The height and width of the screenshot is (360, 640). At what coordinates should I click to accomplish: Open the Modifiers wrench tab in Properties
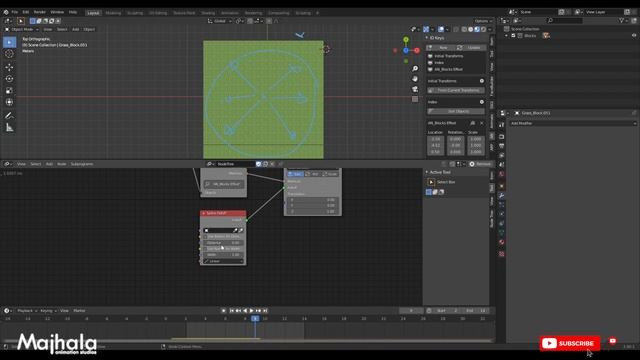501,196
